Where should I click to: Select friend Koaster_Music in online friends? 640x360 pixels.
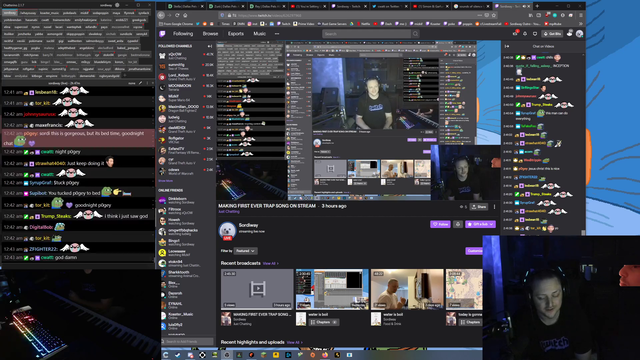click(x=187, y=316)
